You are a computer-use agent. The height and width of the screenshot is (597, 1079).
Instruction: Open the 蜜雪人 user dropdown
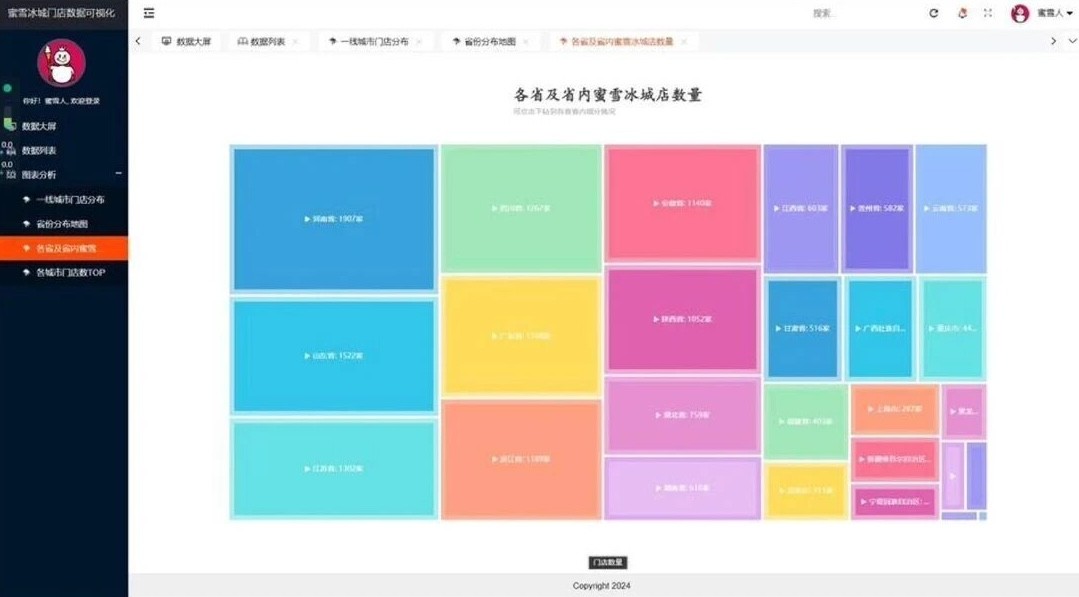tap(1054, 13)
